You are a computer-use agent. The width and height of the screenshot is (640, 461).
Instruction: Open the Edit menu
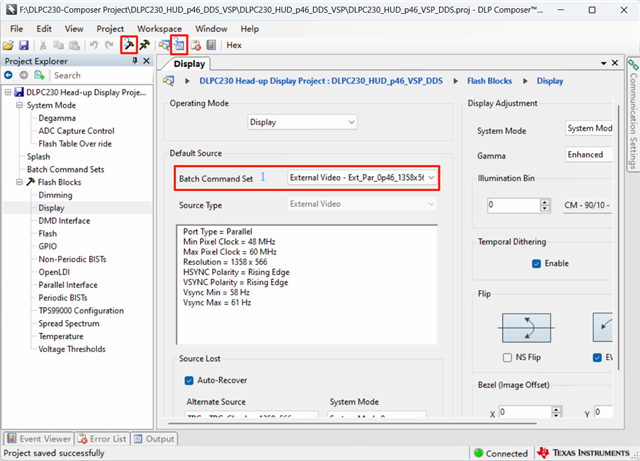click(x=44, y=29)
